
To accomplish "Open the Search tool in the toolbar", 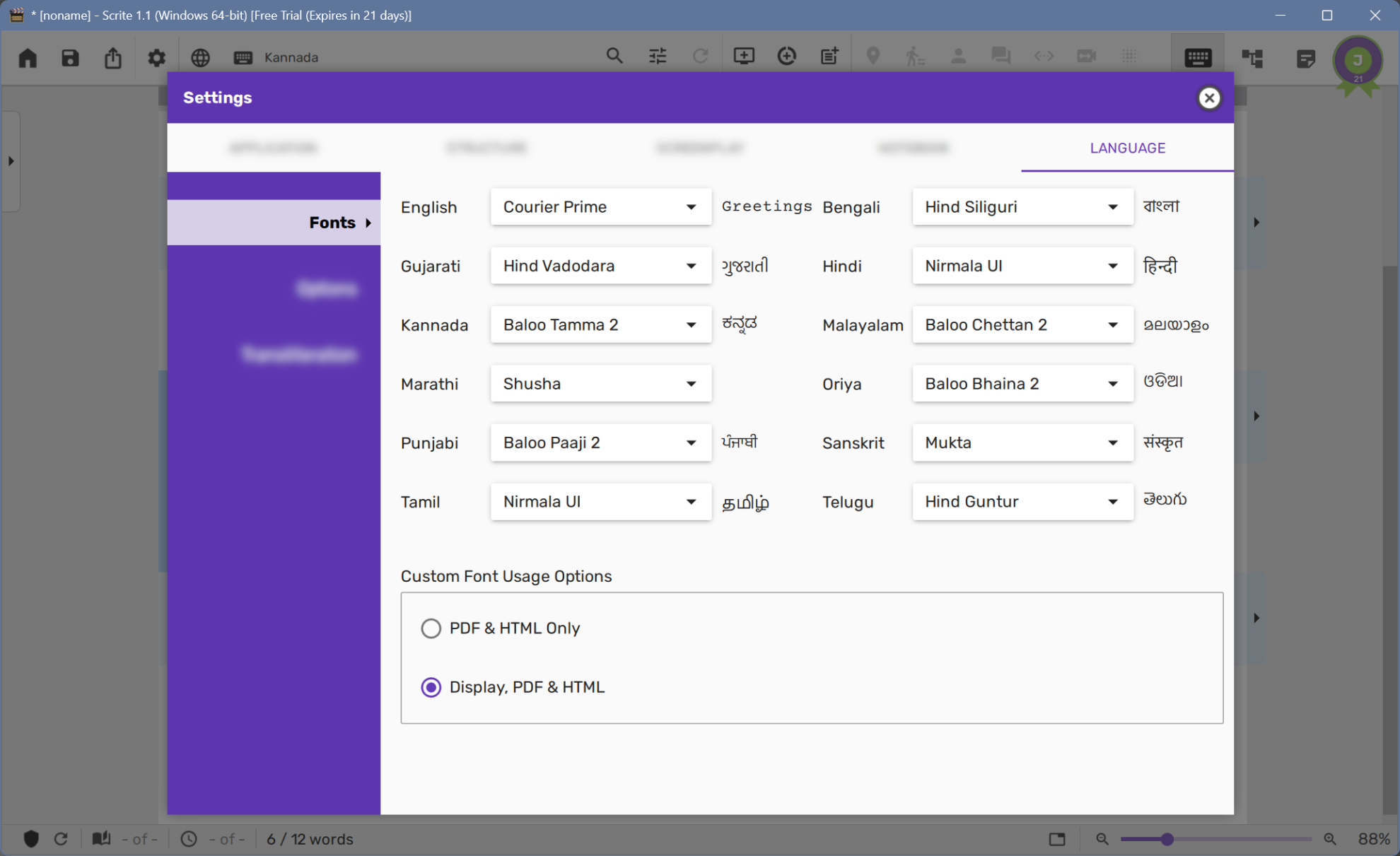I will click(614, 56).
